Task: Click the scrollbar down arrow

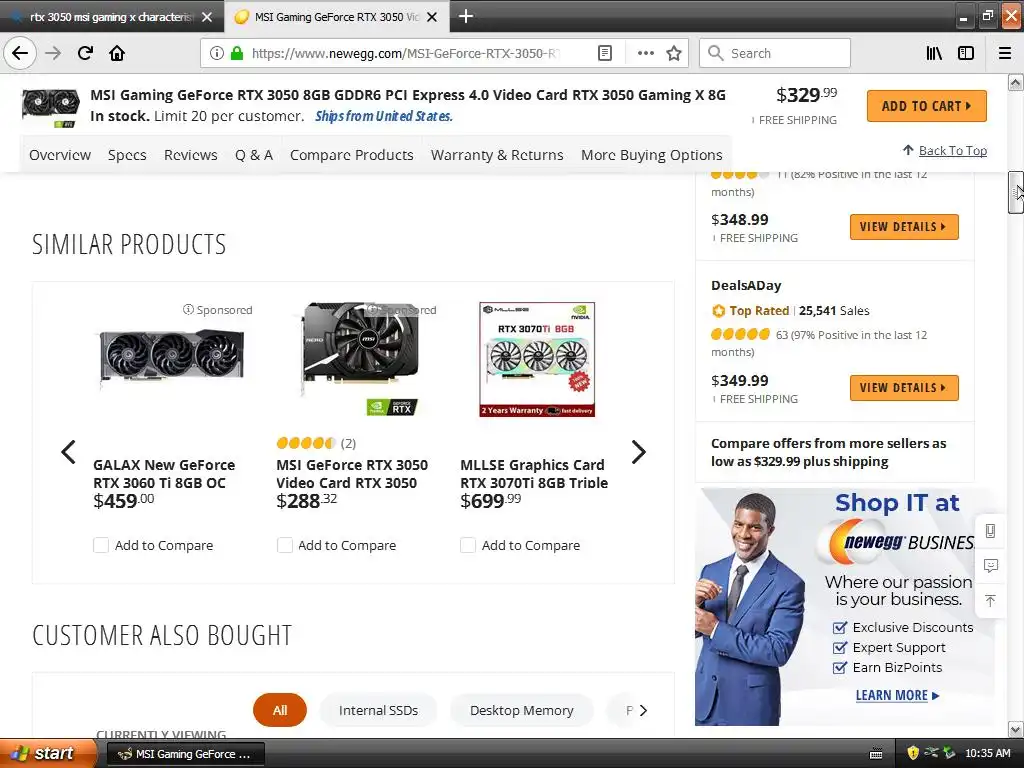Action: (1016, 729)
